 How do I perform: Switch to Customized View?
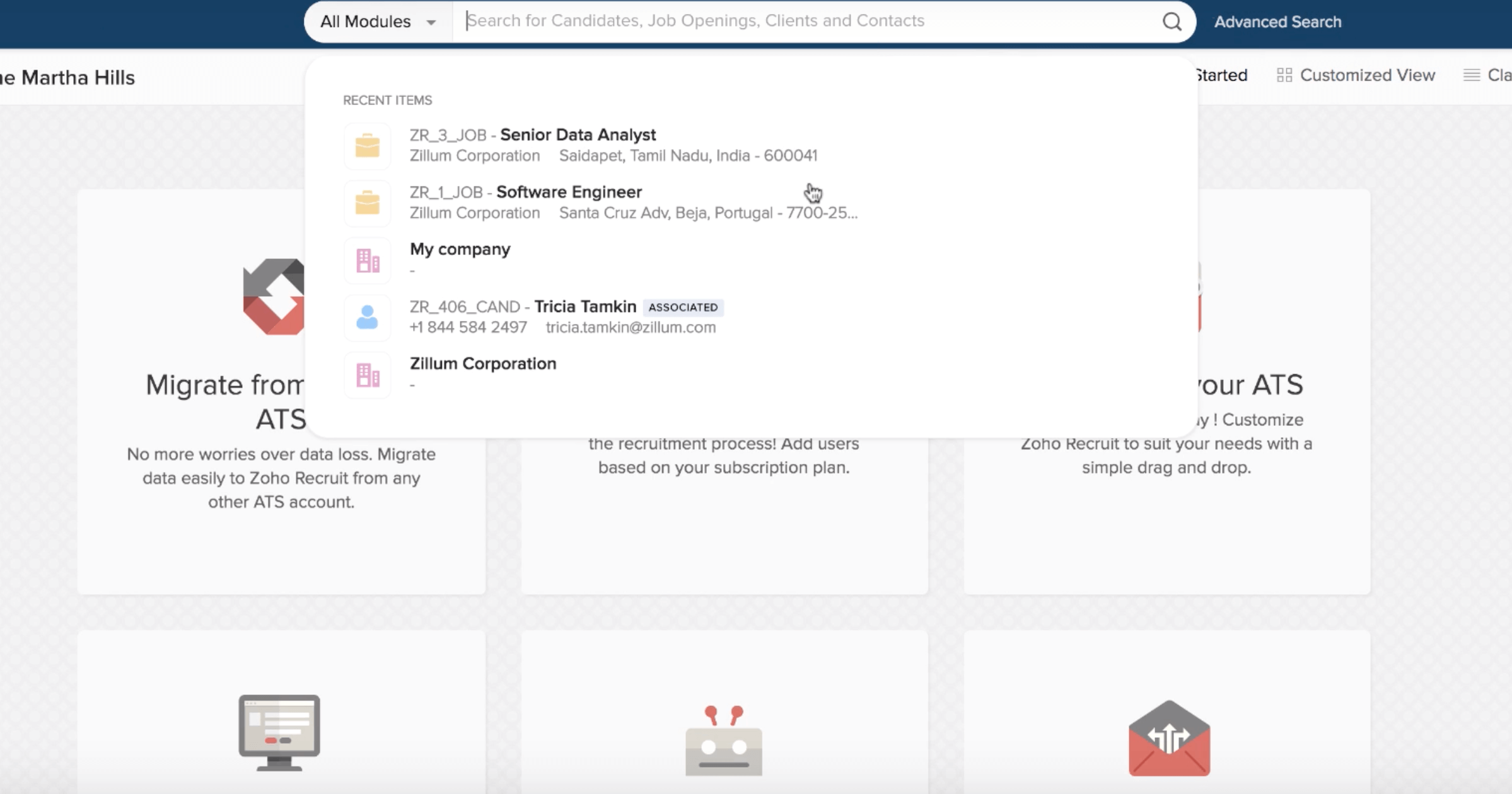click(x=1367, y=76)
